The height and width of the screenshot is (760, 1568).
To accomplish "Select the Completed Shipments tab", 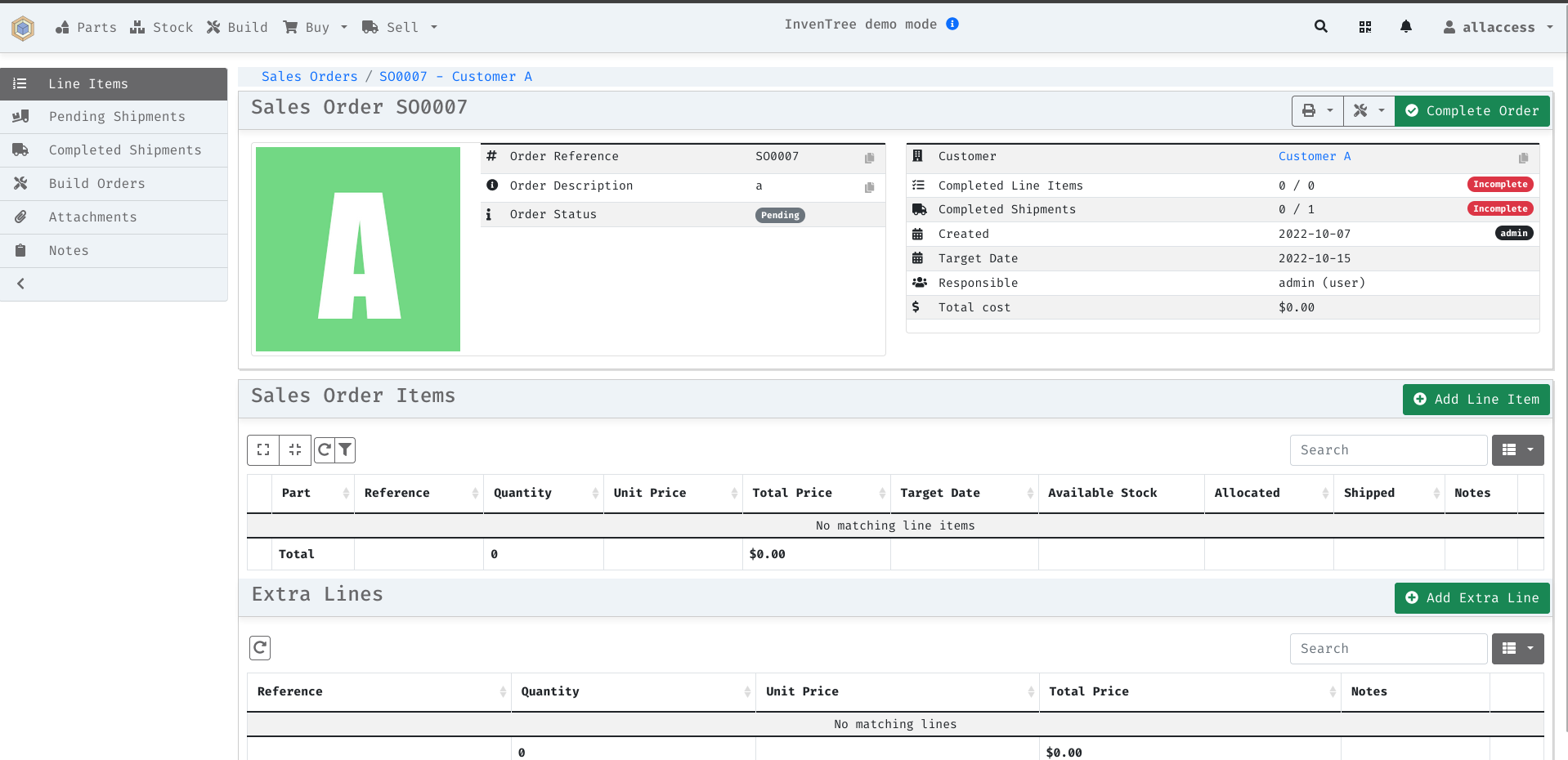I will pos(125,150).
